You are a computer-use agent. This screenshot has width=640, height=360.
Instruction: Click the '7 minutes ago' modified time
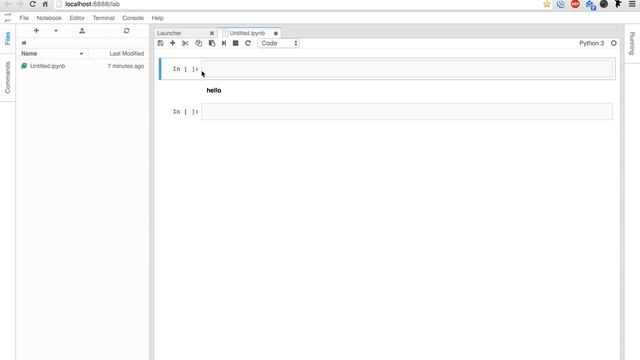click(x=126, y=66)
